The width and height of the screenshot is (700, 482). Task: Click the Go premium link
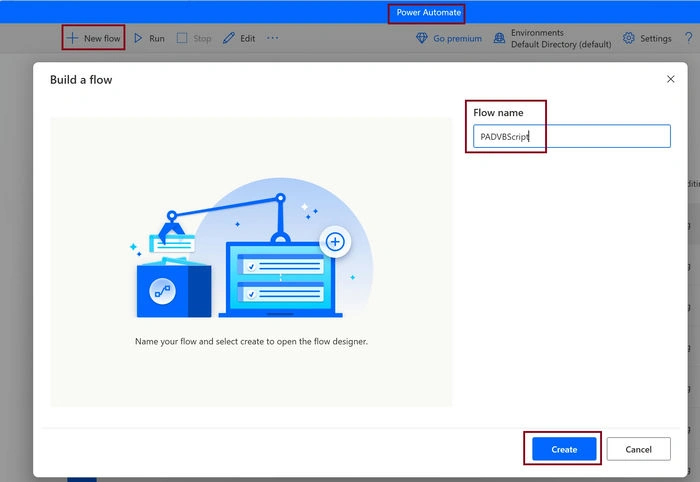click(x=449, y=38)
